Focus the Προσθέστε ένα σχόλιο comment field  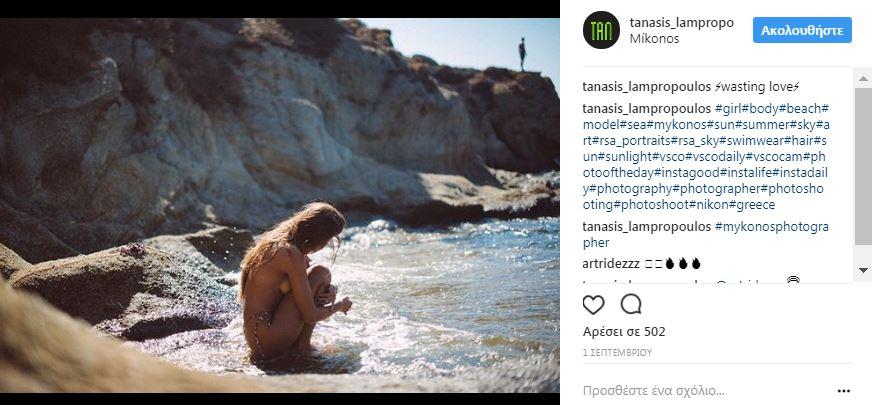(x=700, y=390)
